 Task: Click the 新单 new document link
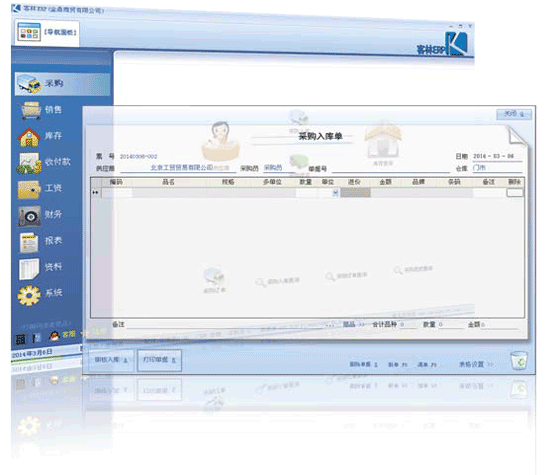tap(398, 365)
